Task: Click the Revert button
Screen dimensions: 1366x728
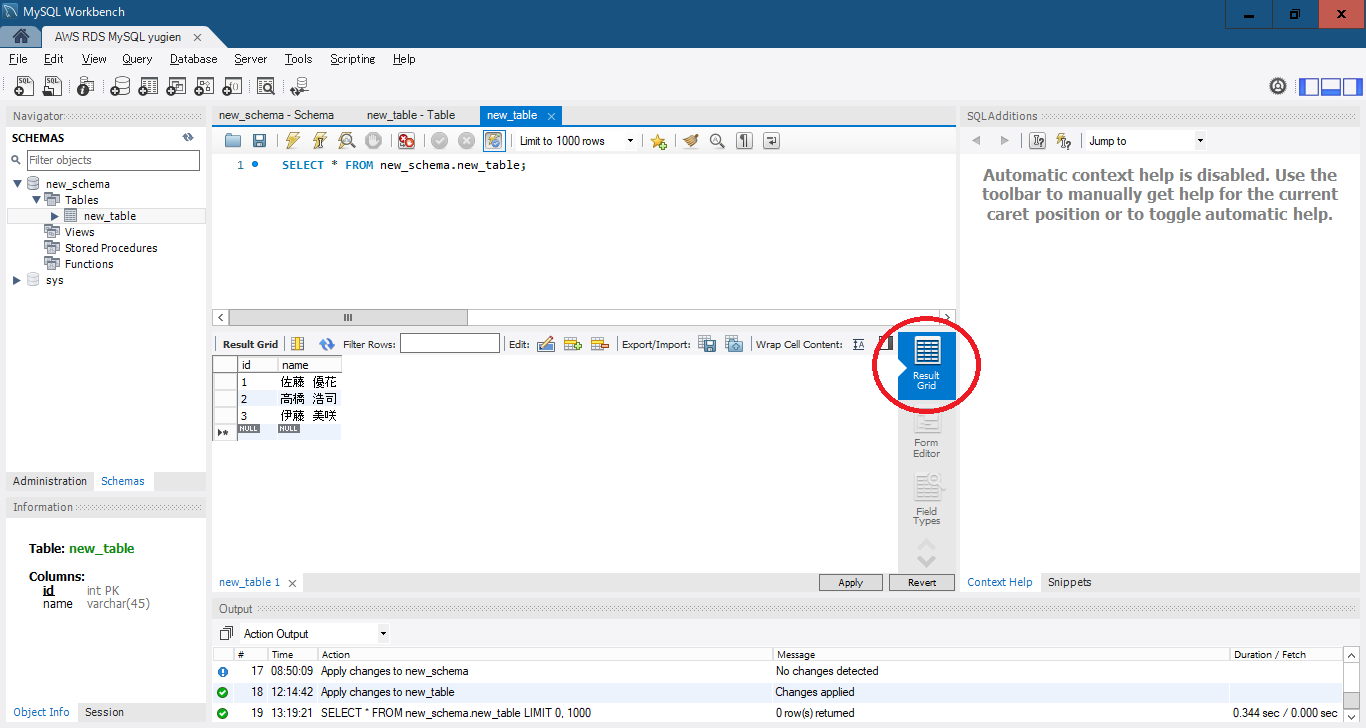Action: [922, 582]
